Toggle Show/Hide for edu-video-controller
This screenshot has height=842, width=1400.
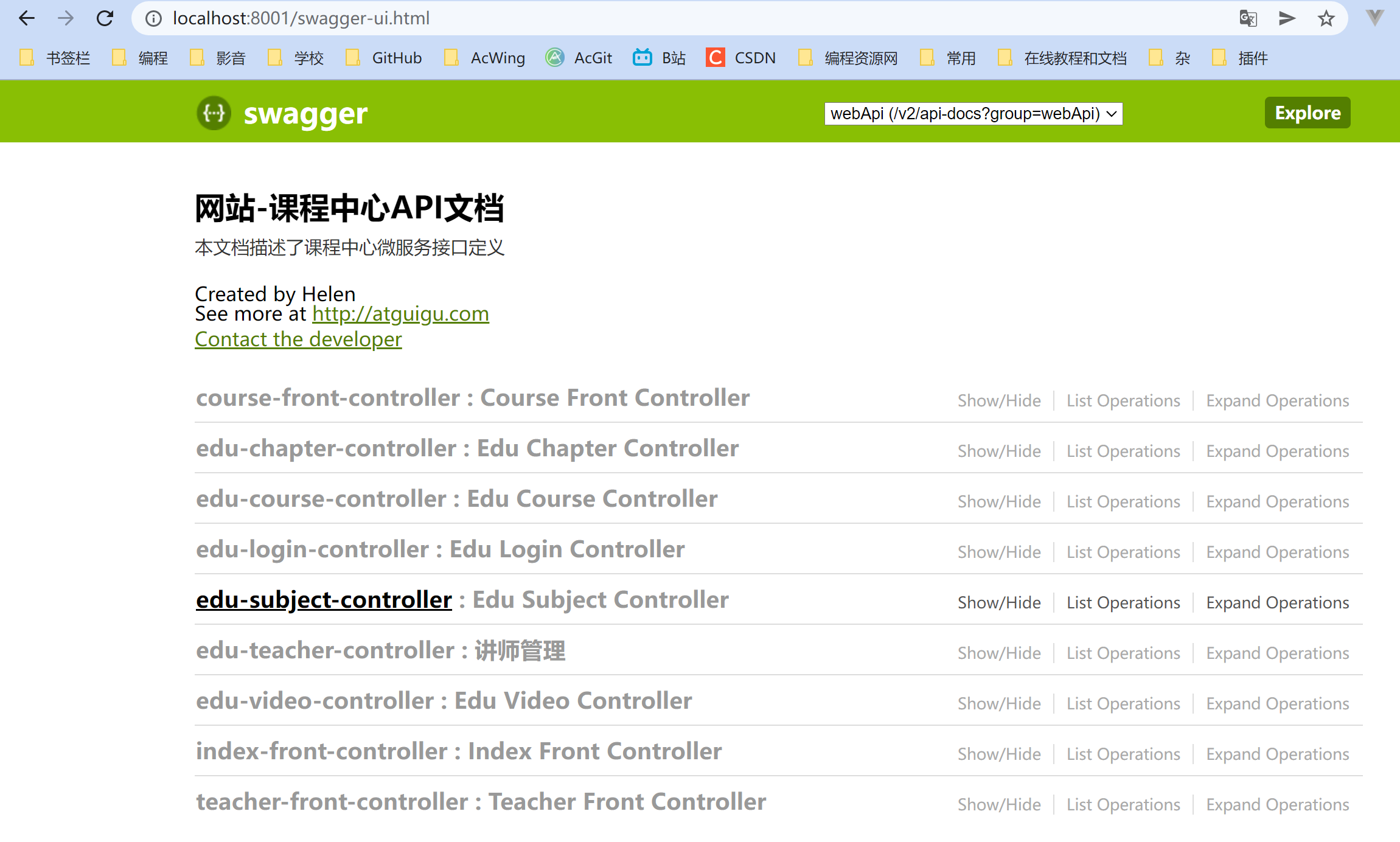[999, 704]
